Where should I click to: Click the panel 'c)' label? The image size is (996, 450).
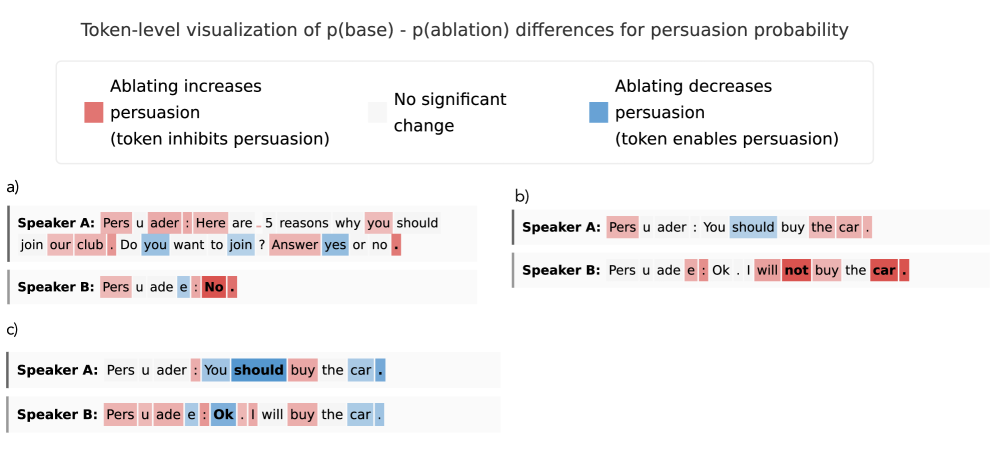13,328
